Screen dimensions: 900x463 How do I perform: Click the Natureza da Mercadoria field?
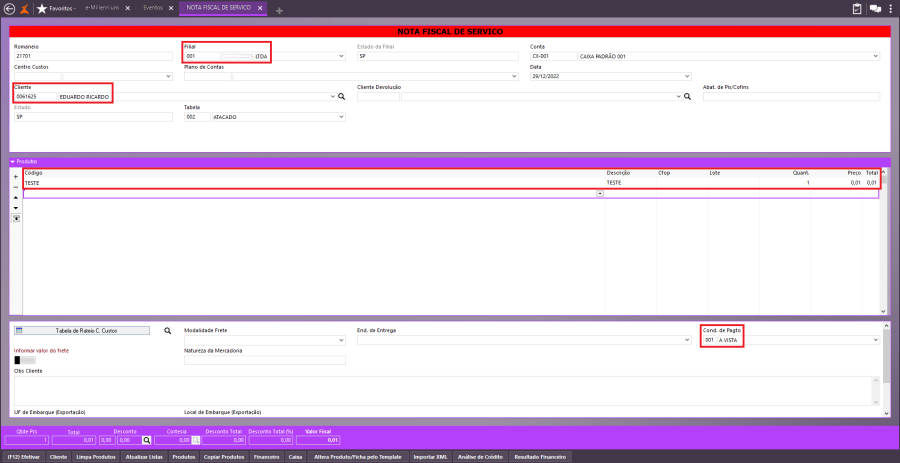point(265,360)
